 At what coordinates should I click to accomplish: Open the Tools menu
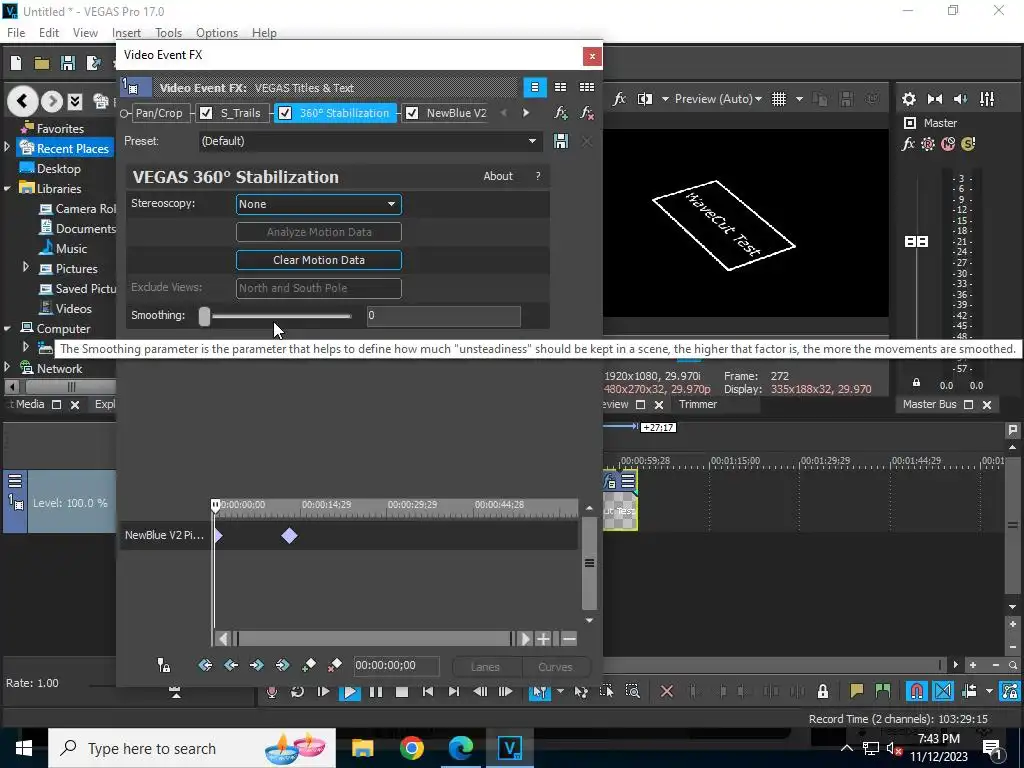(168, 33)
